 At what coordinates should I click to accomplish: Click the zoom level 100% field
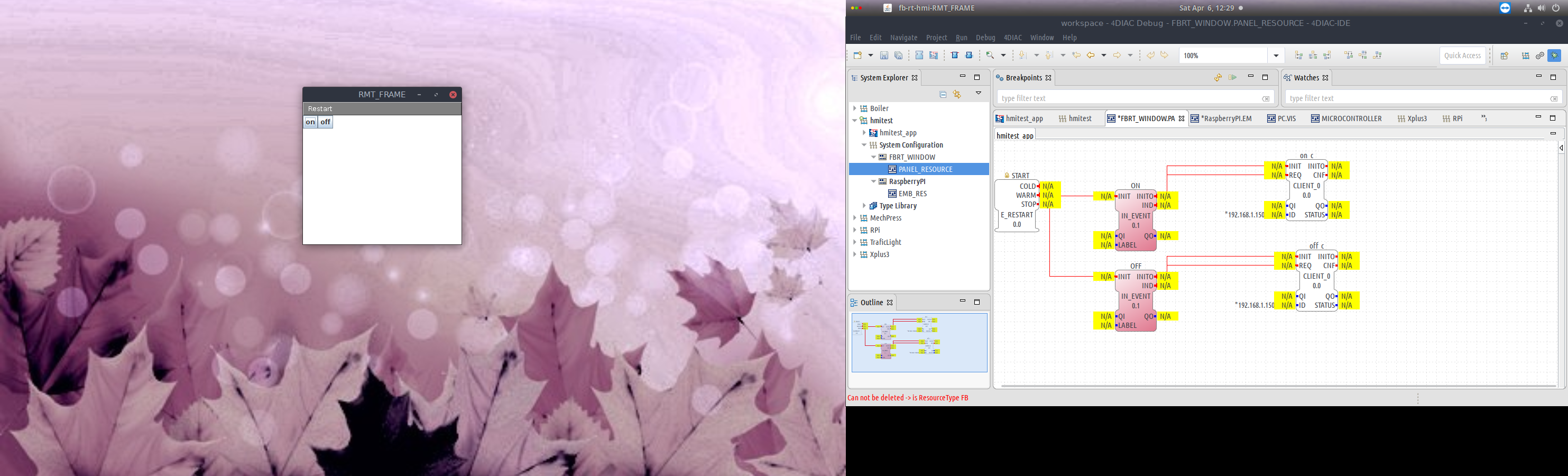pos(1223,56)
